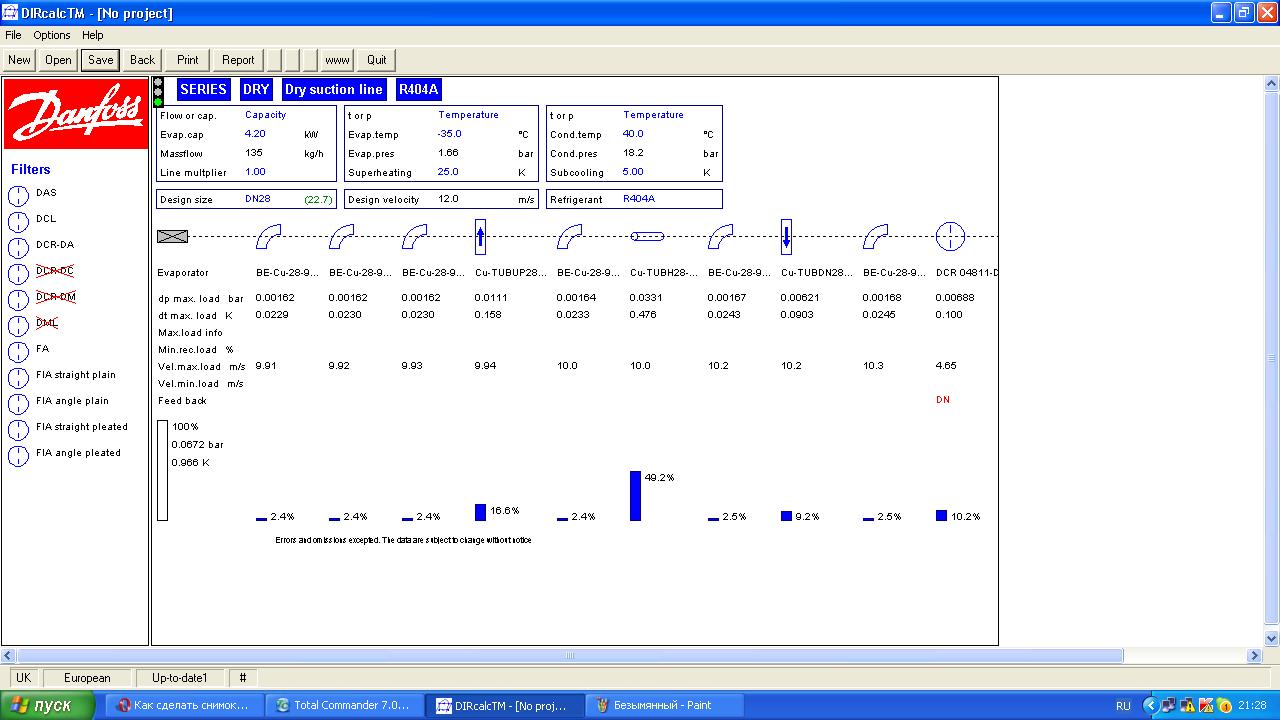This screenshot has width=1280, height=720.
Task: Click the 100% total pressure drop gauge
Action: coord(162,471)
